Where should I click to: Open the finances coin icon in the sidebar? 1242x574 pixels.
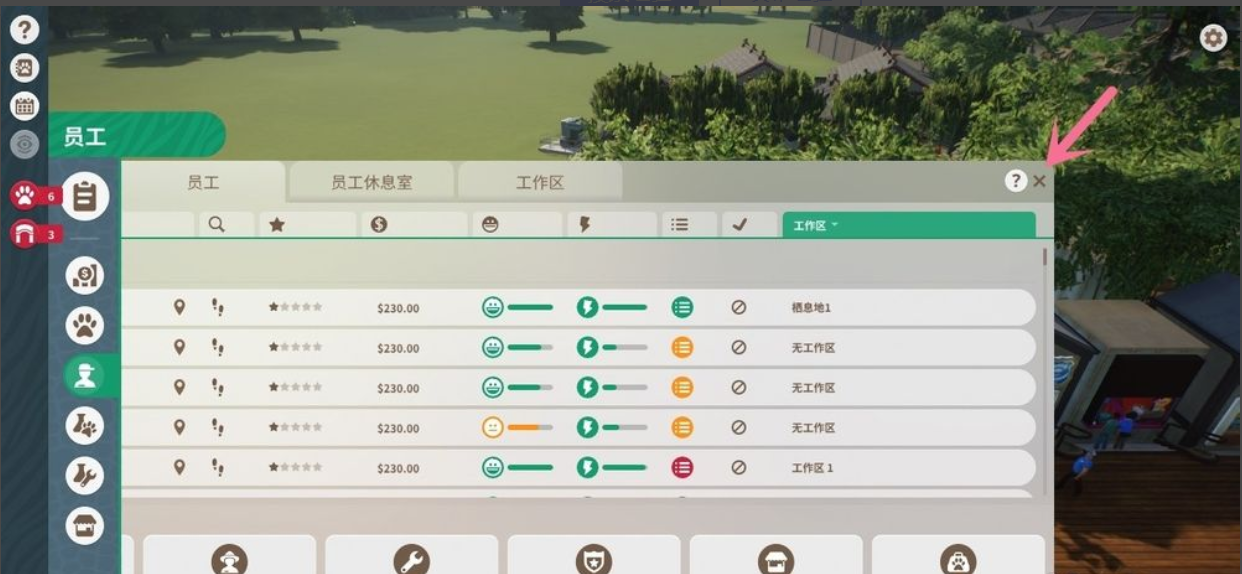pyautogui.click(x=85, y=275)
